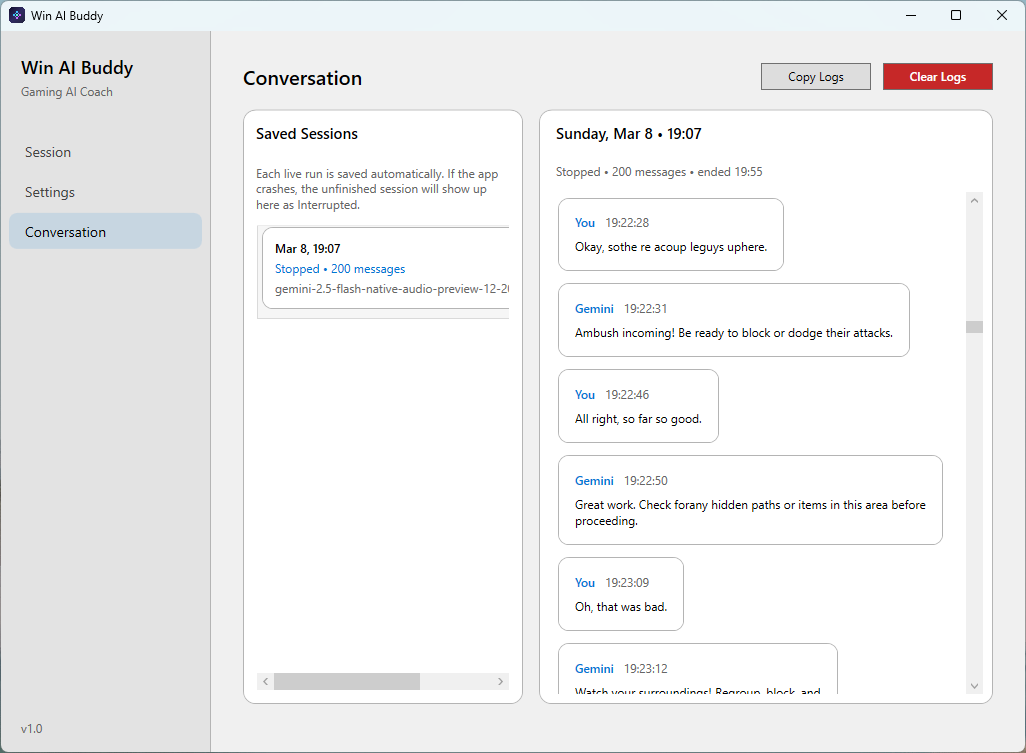Click the conversation scroll up arrow
1026x753 pixels.
tap(974, 200)
